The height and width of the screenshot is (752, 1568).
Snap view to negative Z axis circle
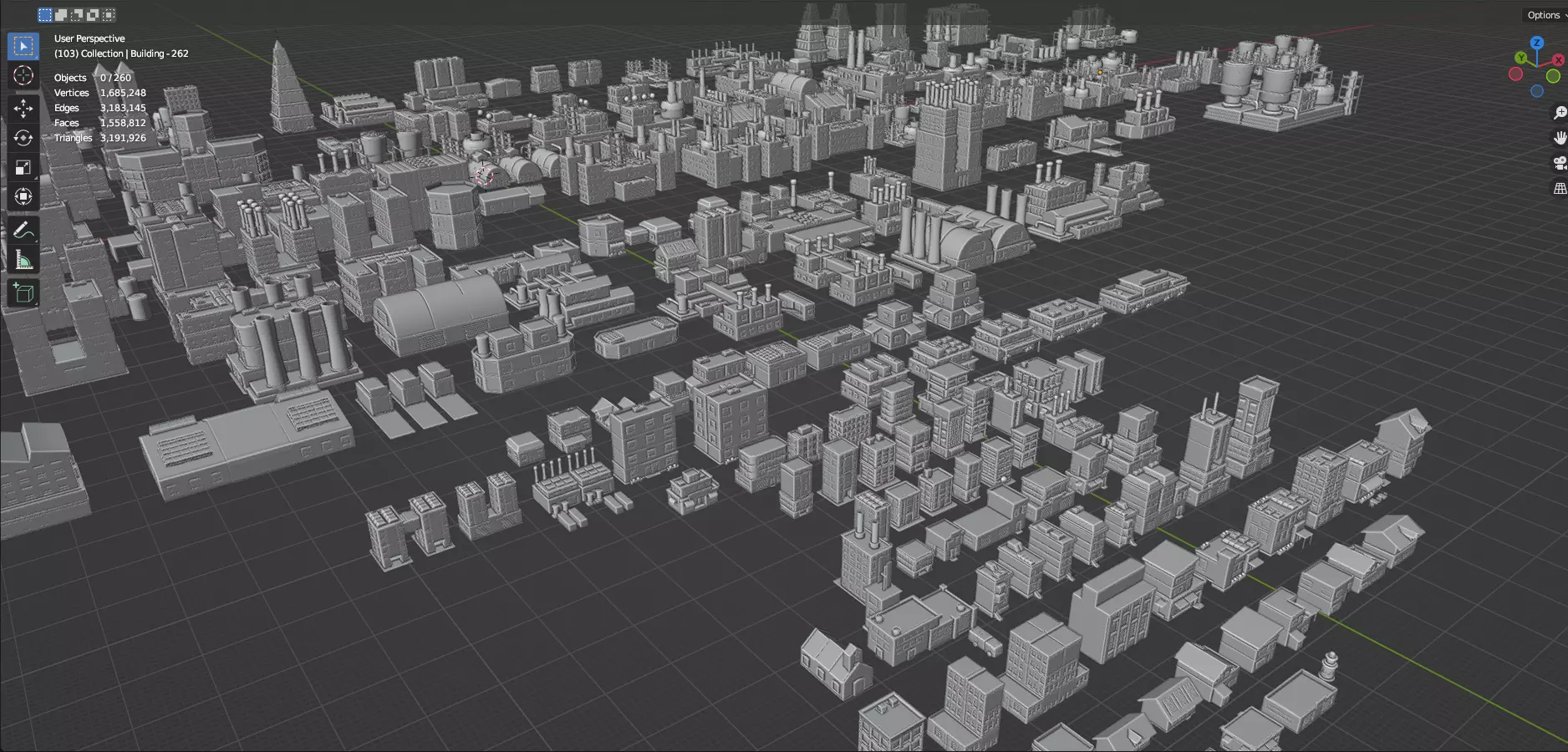1537,91
